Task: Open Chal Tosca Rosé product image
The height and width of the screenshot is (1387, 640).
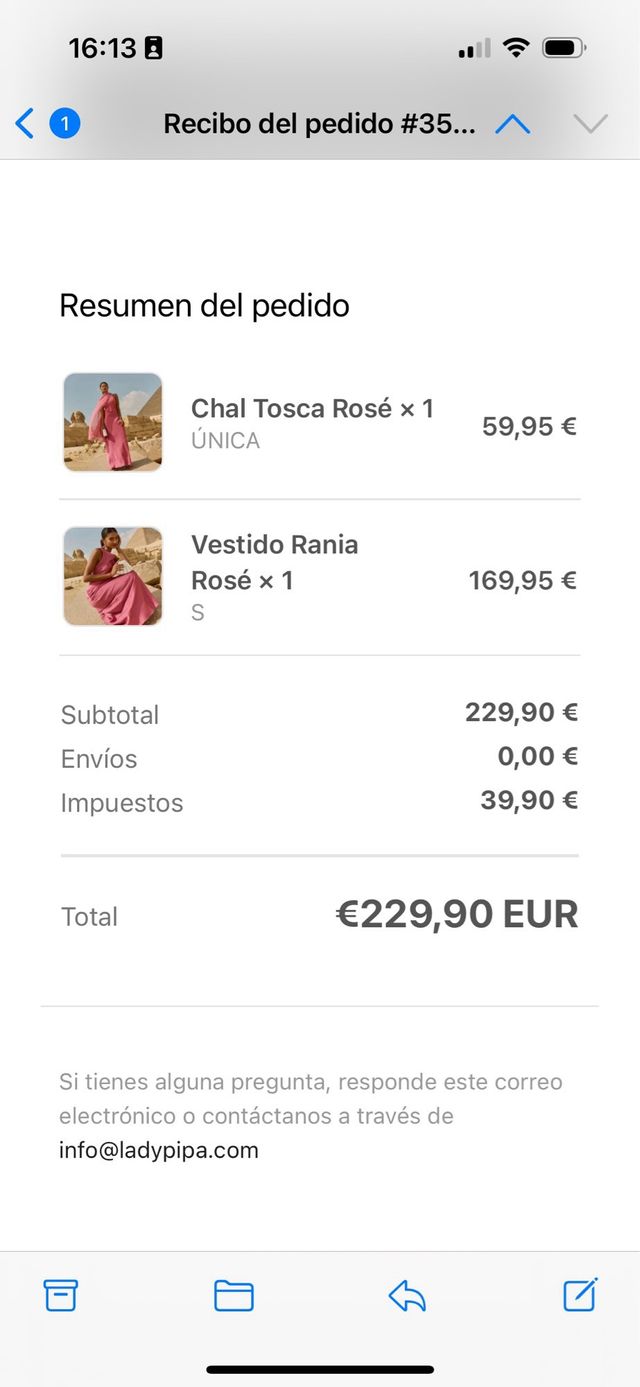Action: pyautogui.click(x=113, y=422)
